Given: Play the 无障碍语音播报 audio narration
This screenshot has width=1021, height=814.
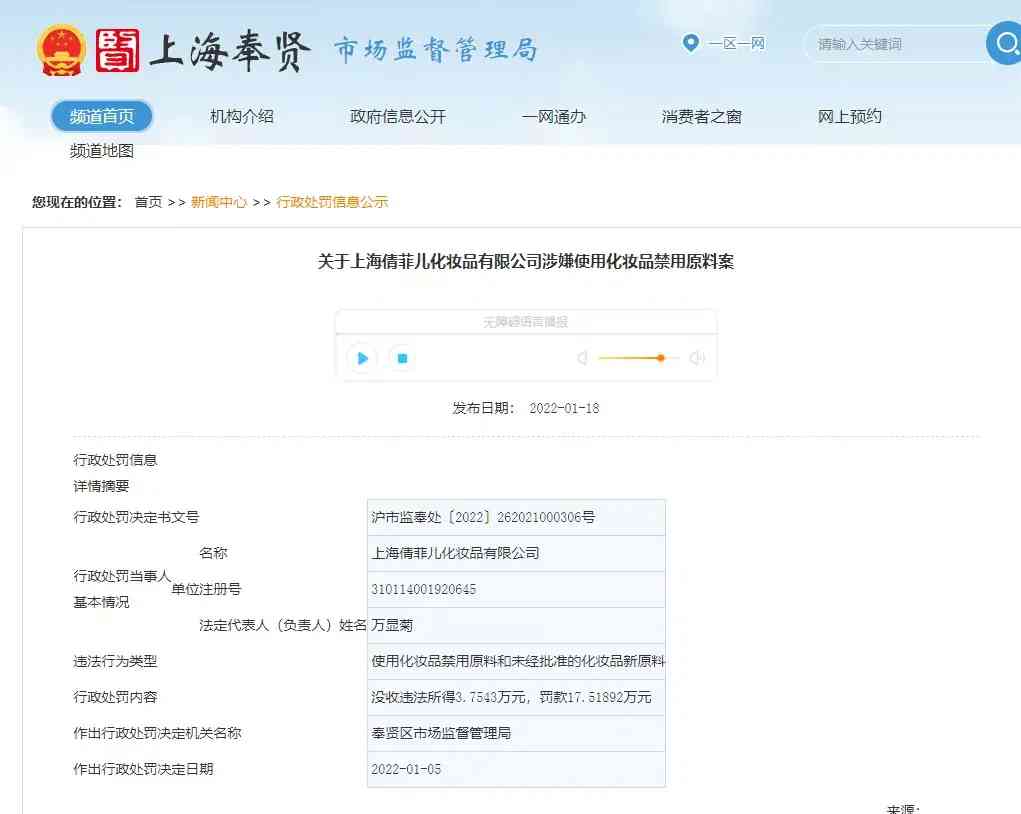Looking at the screenshot, I should click(362, 358).
